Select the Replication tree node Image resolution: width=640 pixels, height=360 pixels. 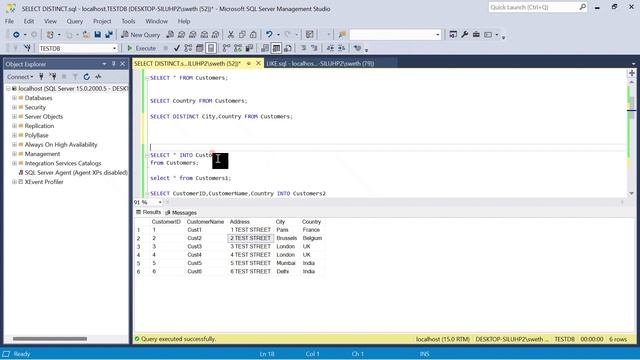tap(39, 126)
